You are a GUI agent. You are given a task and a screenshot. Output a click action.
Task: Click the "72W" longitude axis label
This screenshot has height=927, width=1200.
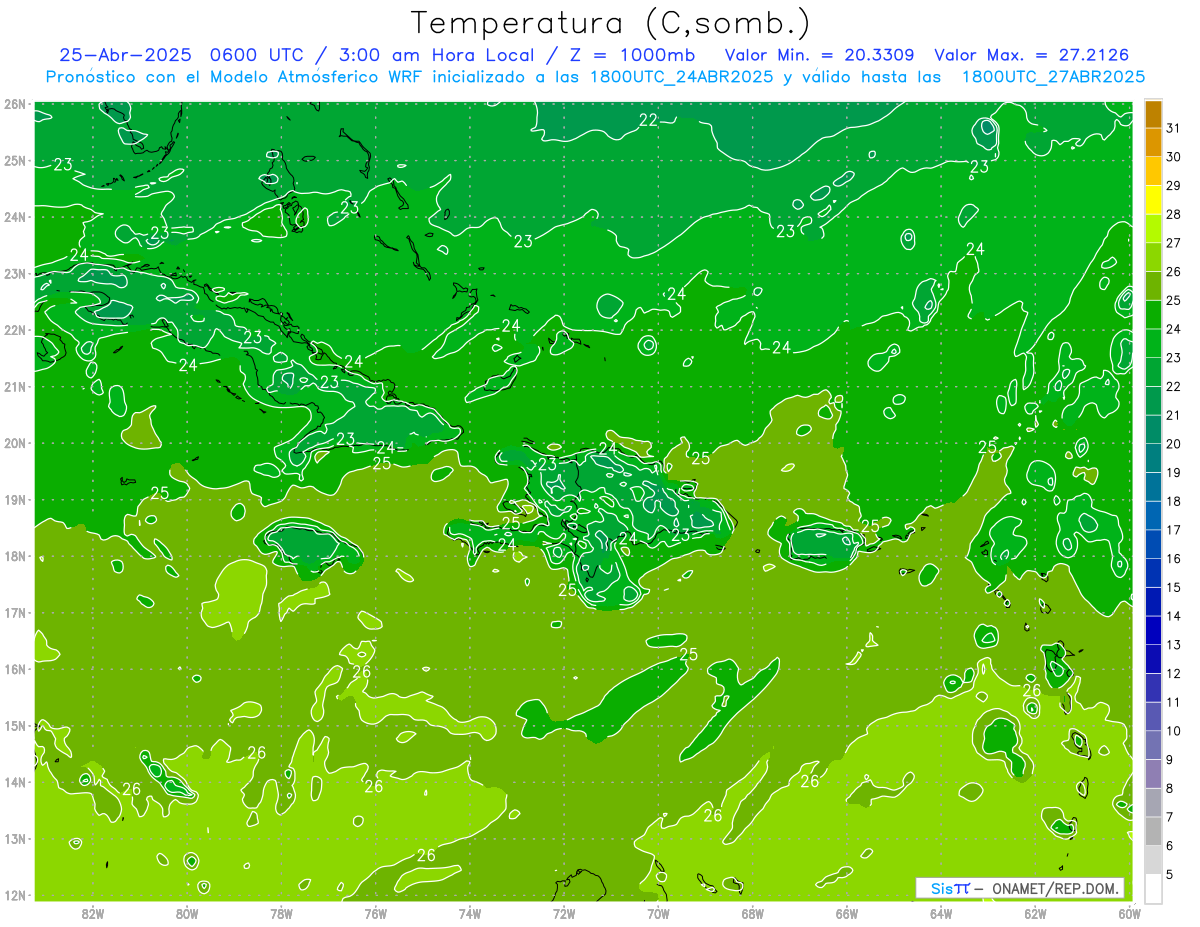coord(563,913)
